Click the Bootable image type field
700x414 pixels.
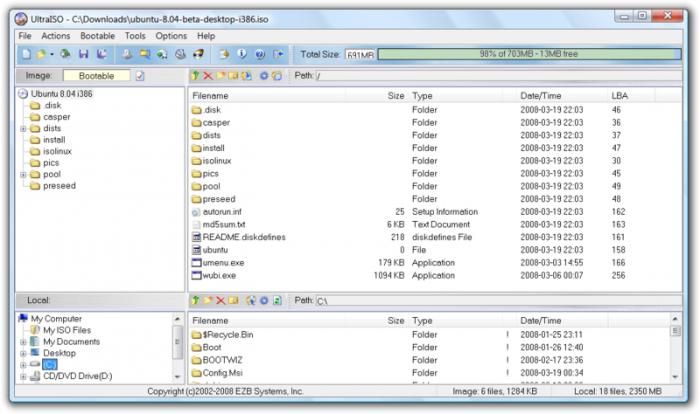point(96,76)
